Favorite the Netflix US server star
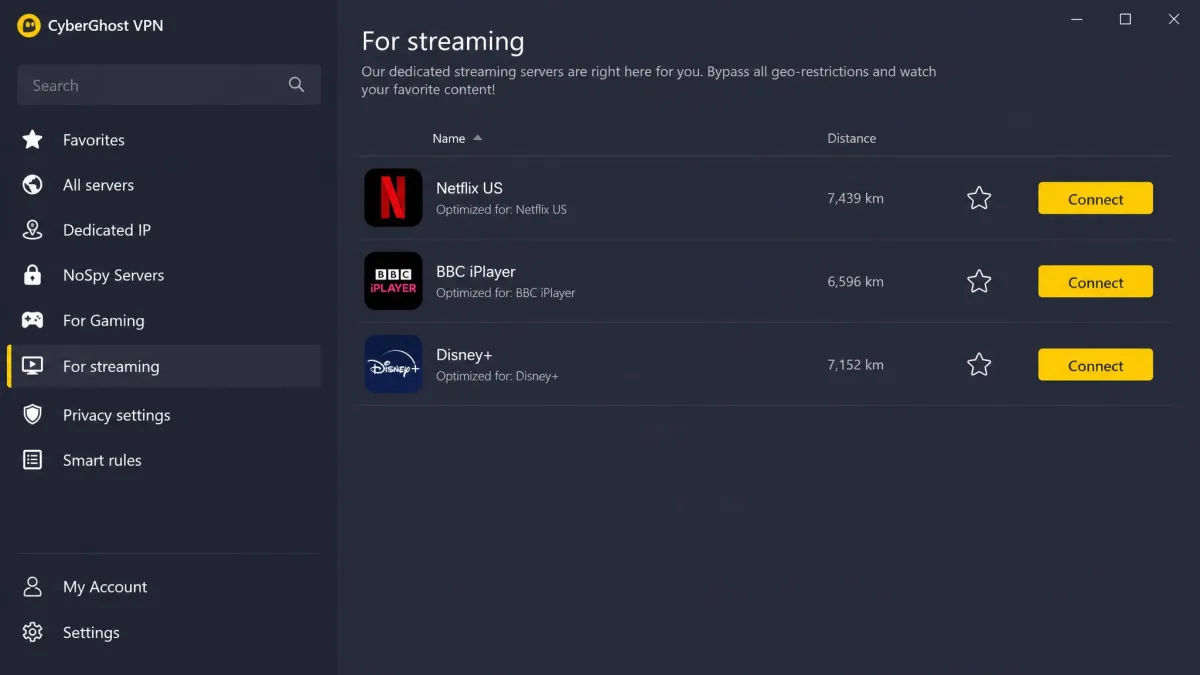 coord(979,198)
